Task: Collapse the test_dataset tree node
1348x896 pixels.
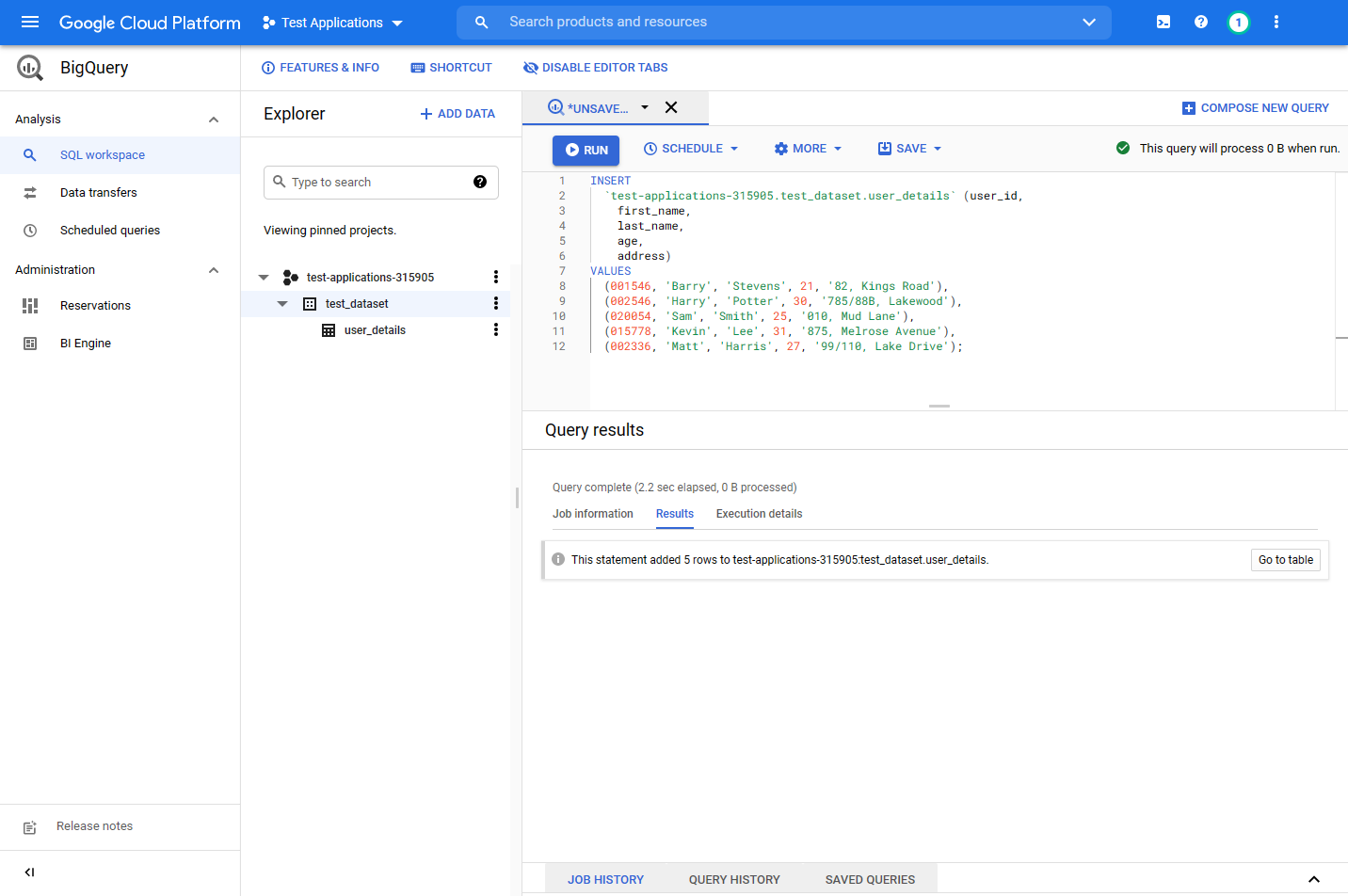Action: click(282, 304)
